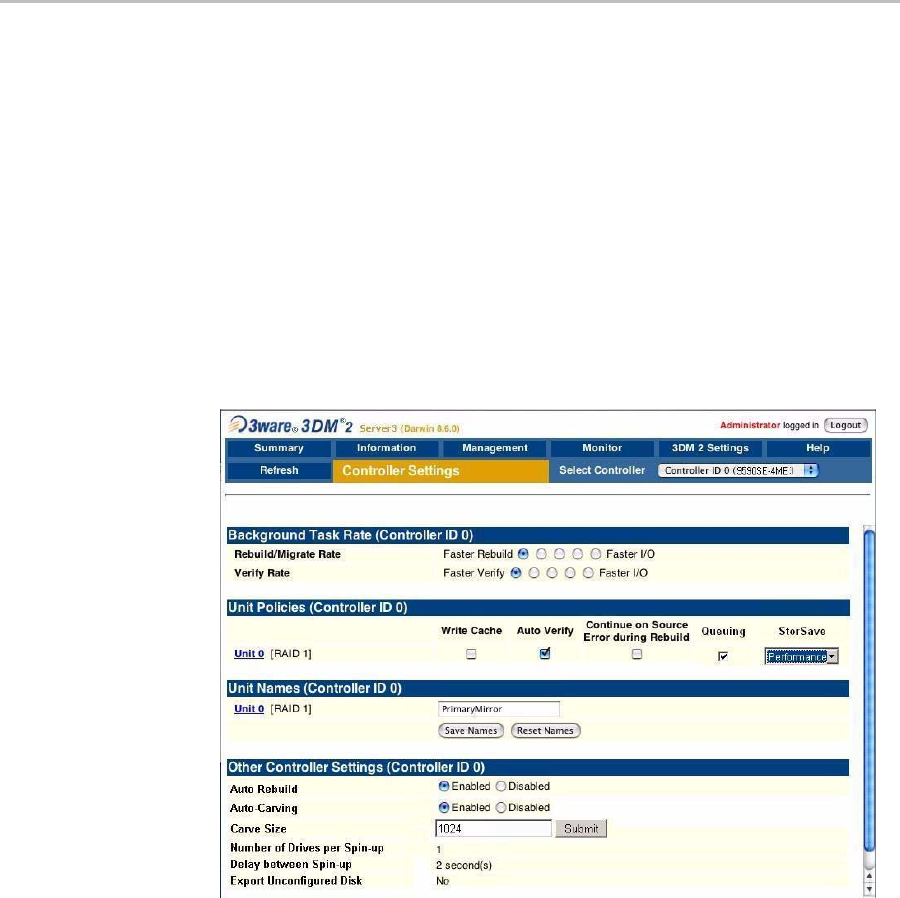The width and height of the screenshot is (900, 898).
Task: Open the Summary menu
Action: click(x=278, y=448)
